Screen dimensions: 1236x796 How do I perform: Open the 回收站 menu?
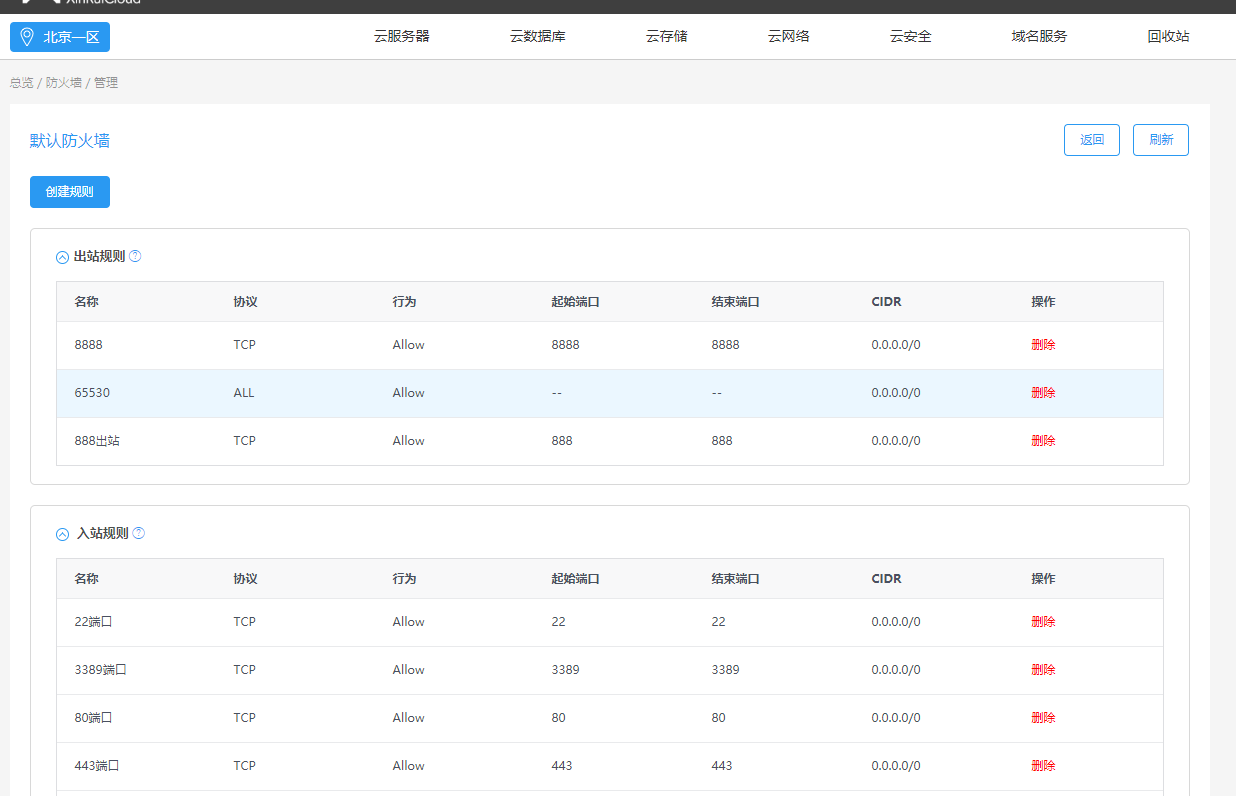click(1169, 36)
